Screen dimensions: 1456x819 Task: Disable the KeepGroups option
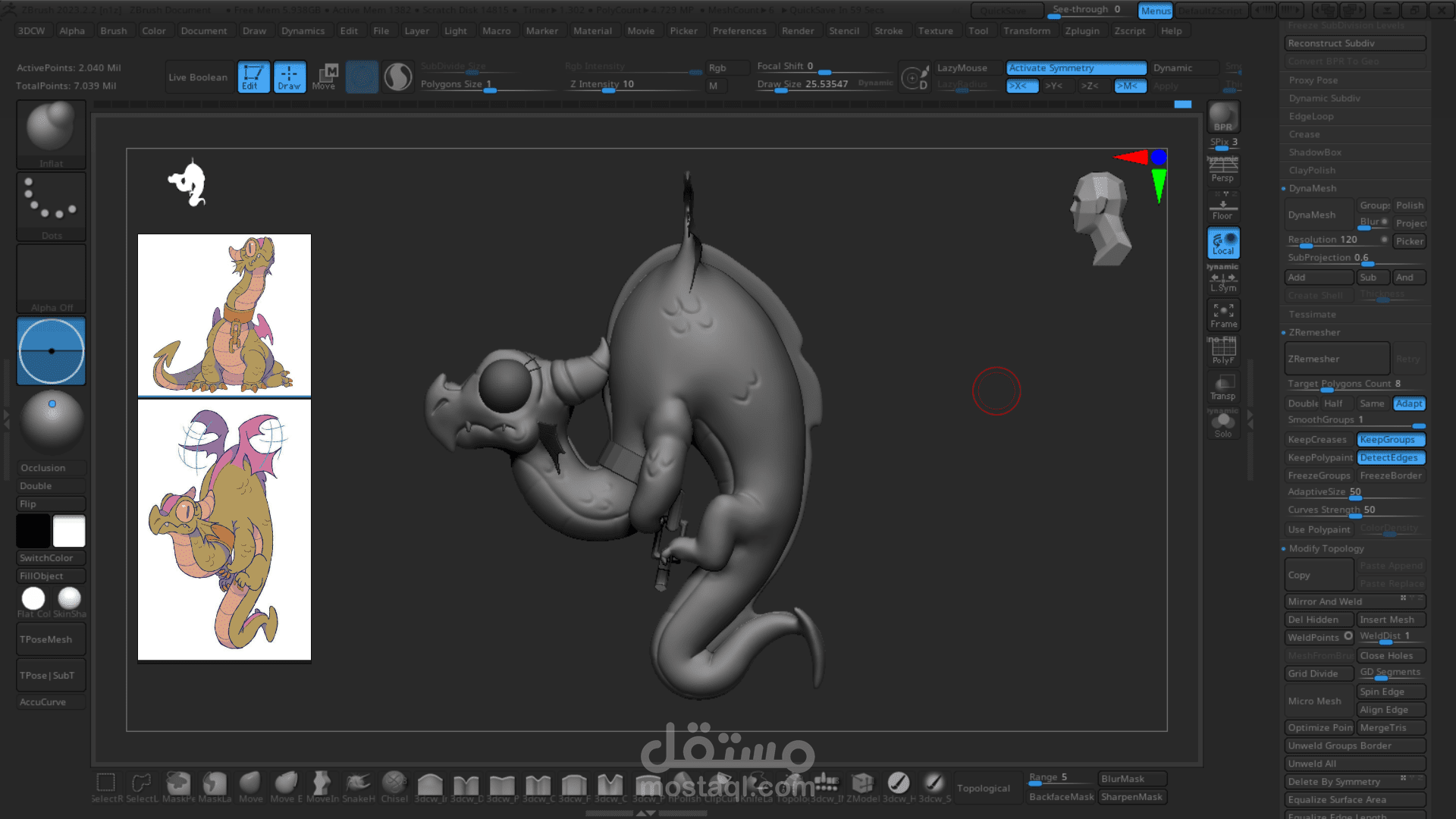(1391, 439)
